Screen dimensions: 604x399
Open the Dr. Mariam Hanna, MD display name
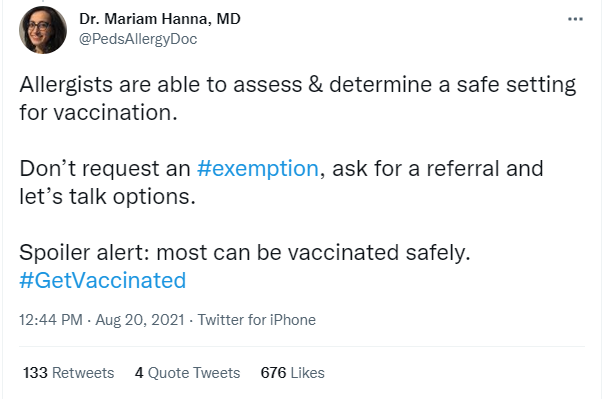click(160, 19)
